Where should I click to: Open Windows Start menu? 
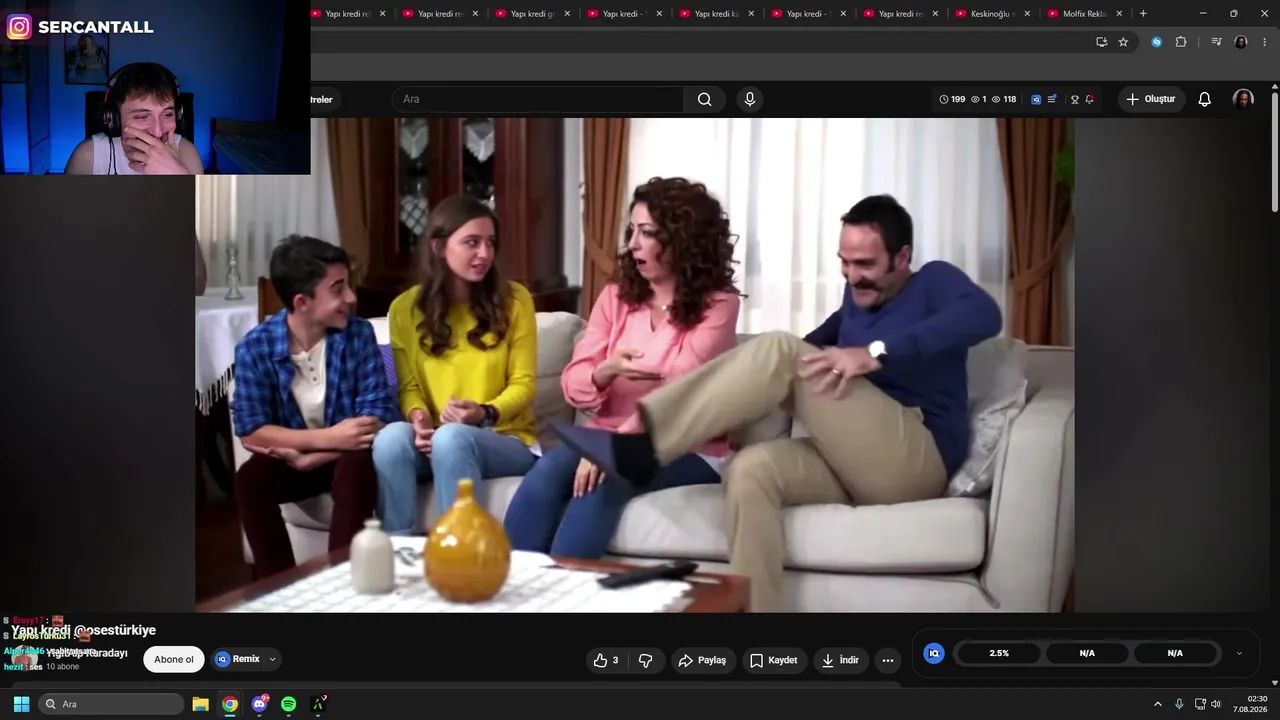pos(21,704)
